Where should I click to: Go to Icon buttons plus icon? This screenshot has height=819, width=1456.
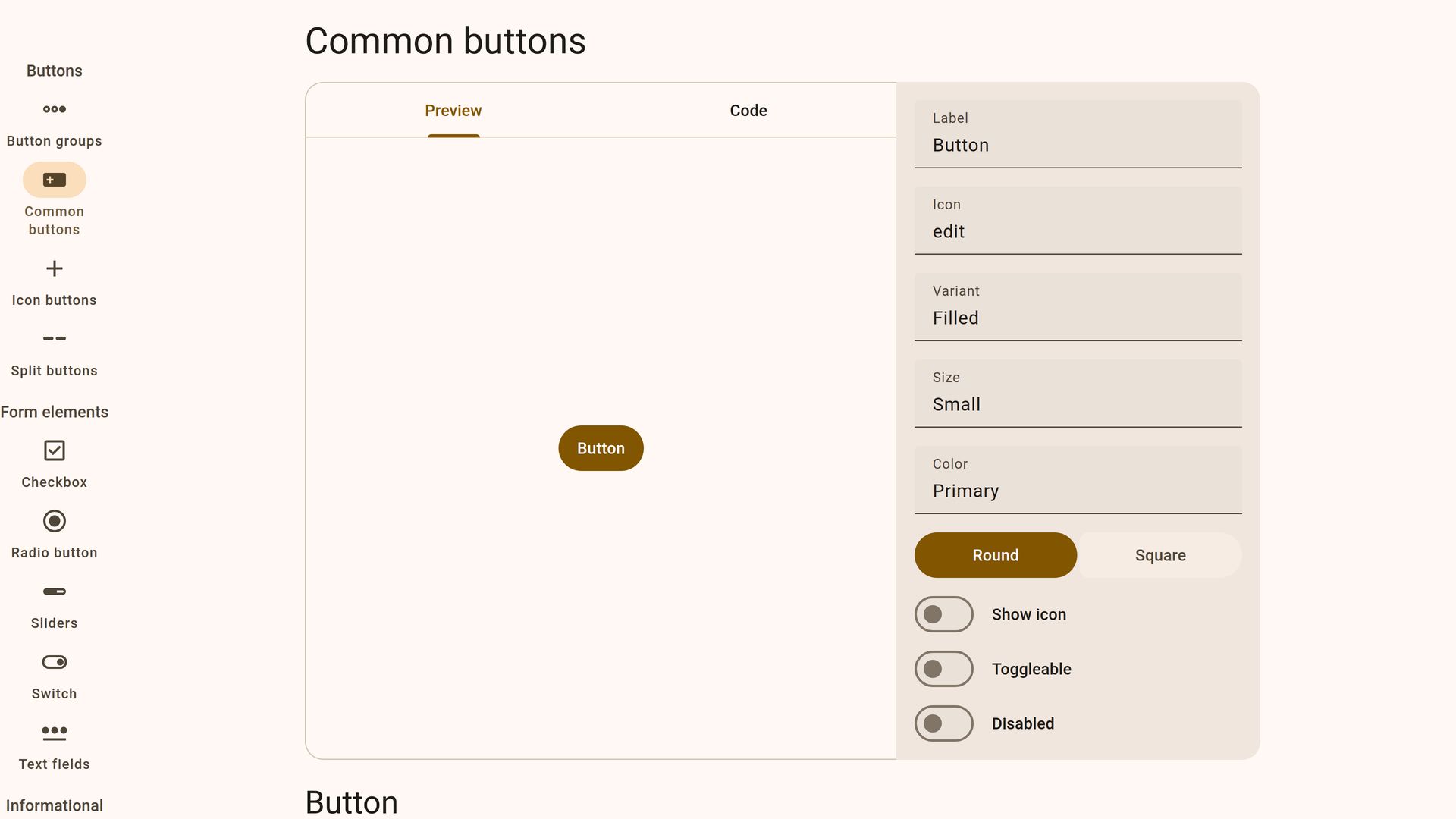[x=54, y=268]
